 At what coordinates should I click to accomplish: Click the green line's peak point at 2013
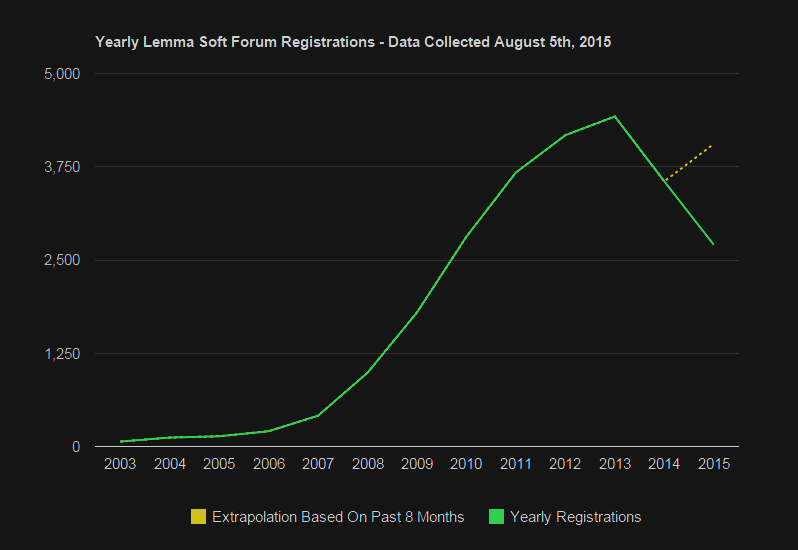(x=615, y=117)
